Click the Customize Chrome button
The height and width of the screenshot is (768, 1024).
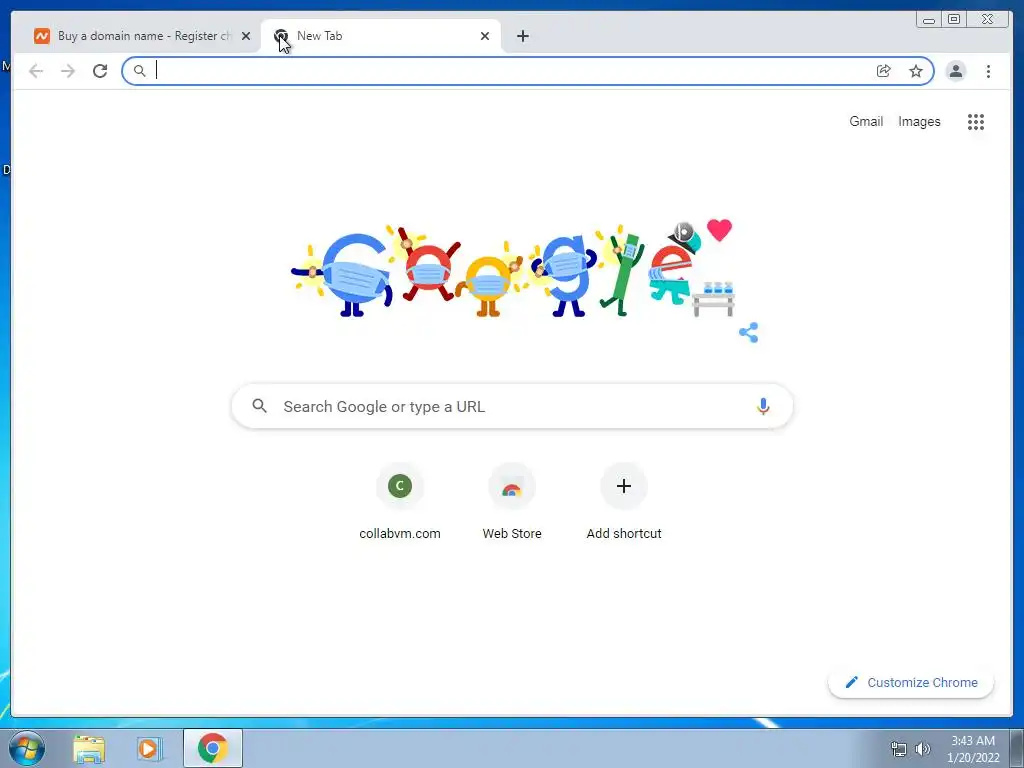click(x=911, y=682)
